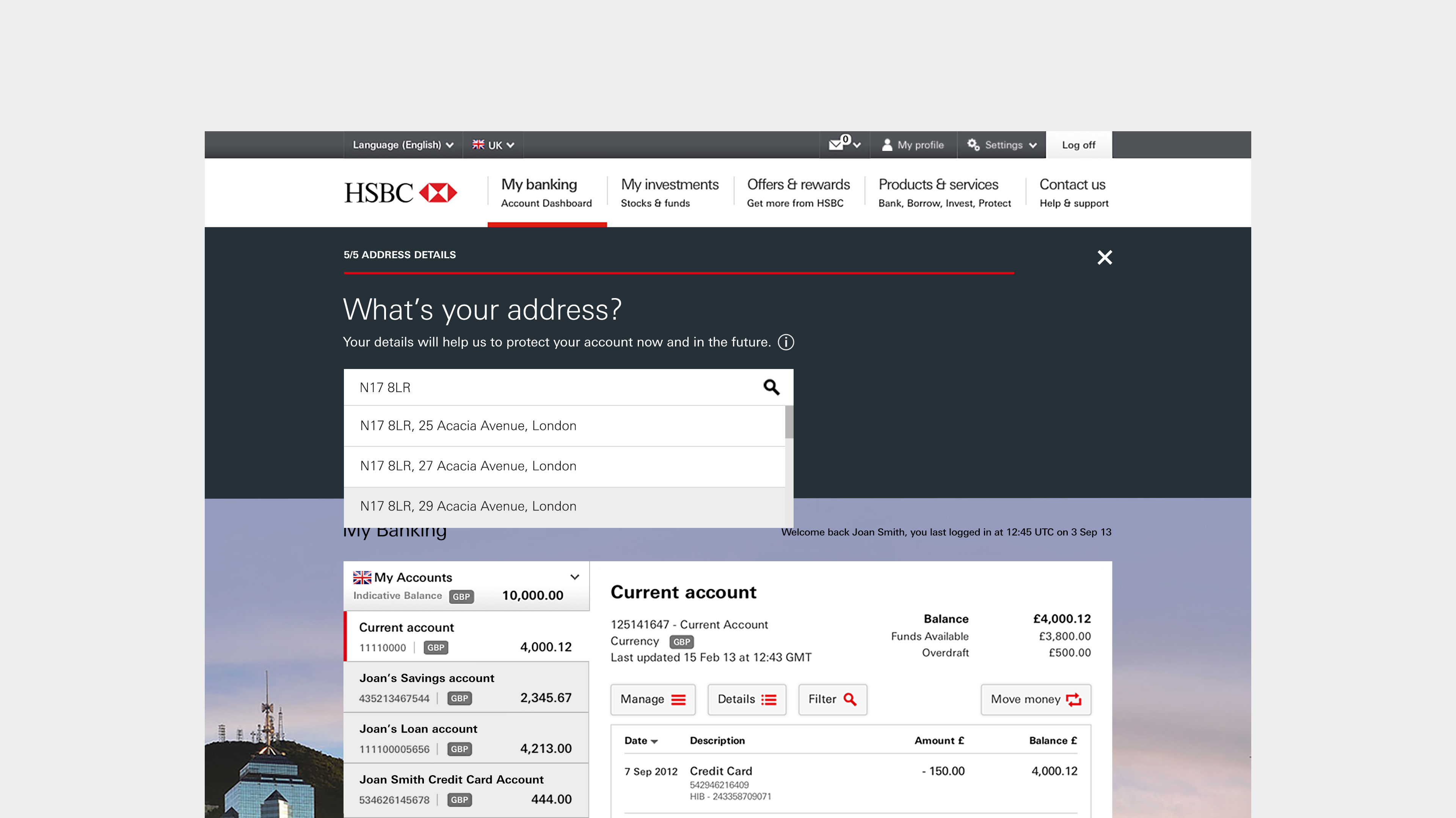Click the Filter button

click(833, 699)
